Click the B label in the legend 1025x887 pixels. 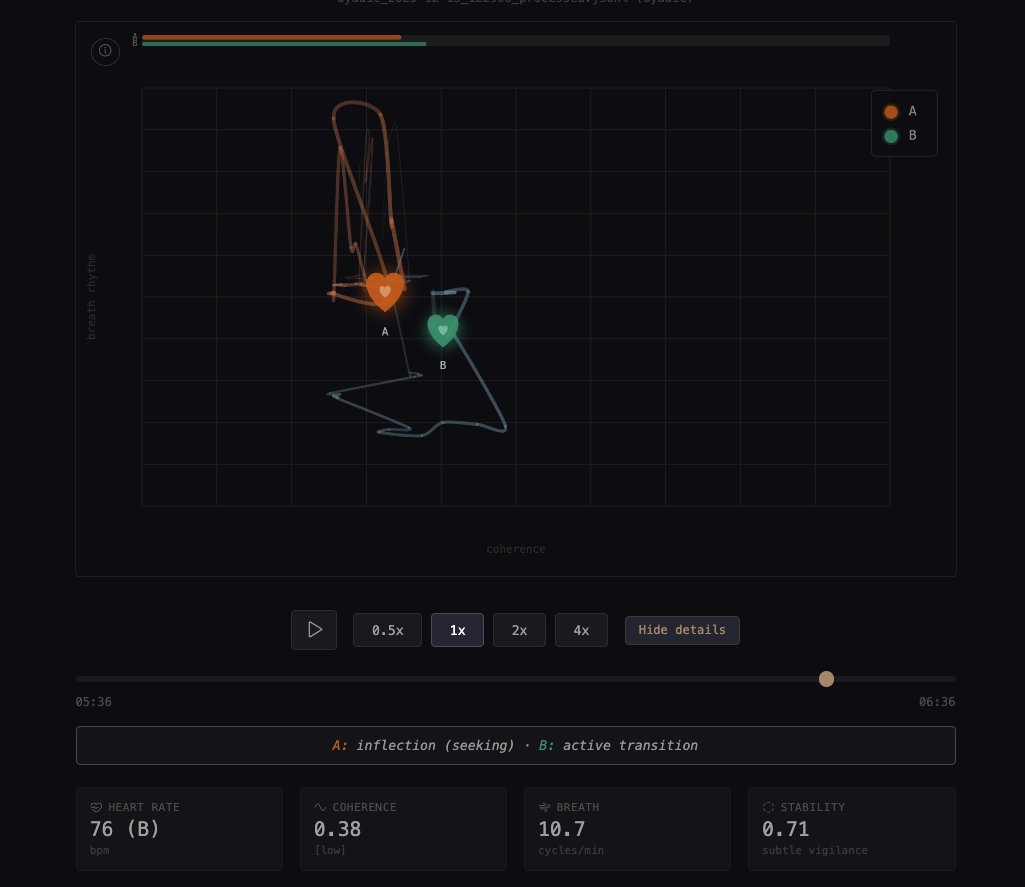click(913, 135)
